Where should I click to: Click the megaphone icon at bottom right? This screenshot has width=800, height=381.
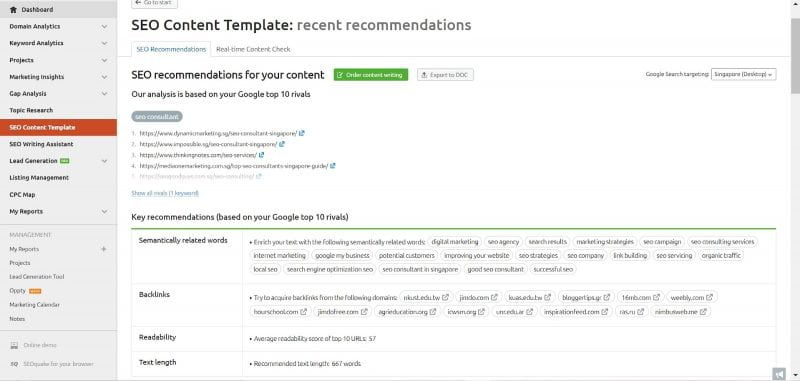[779, 374]
